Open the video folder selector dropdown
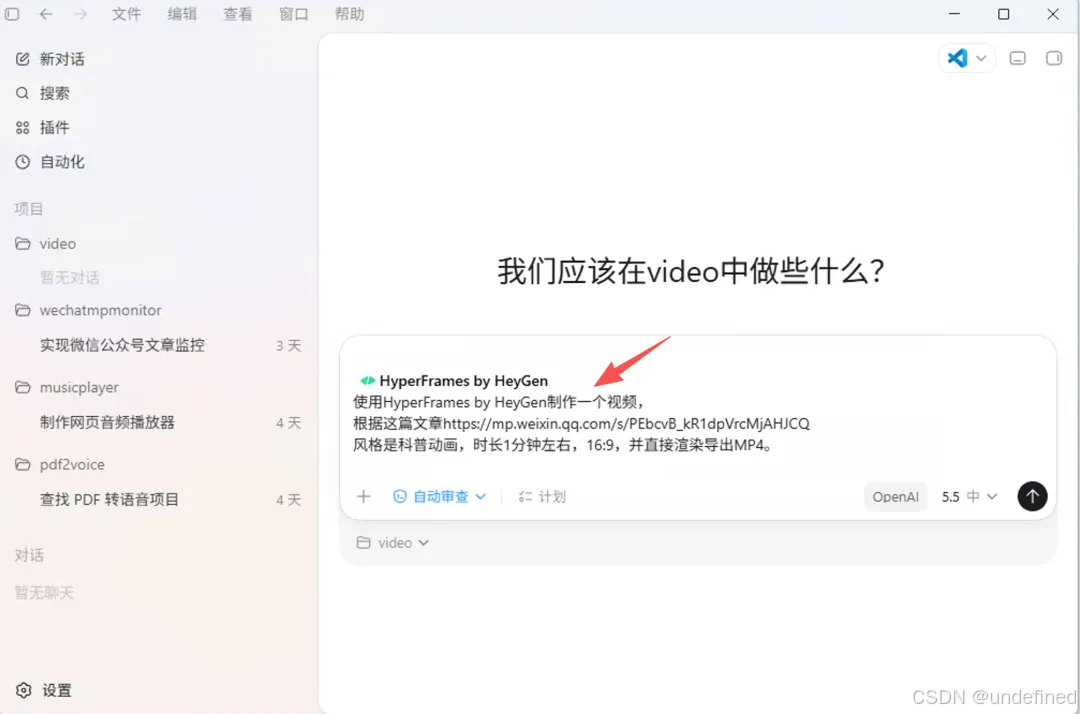The image size is (1080, 714). point(393,543)
